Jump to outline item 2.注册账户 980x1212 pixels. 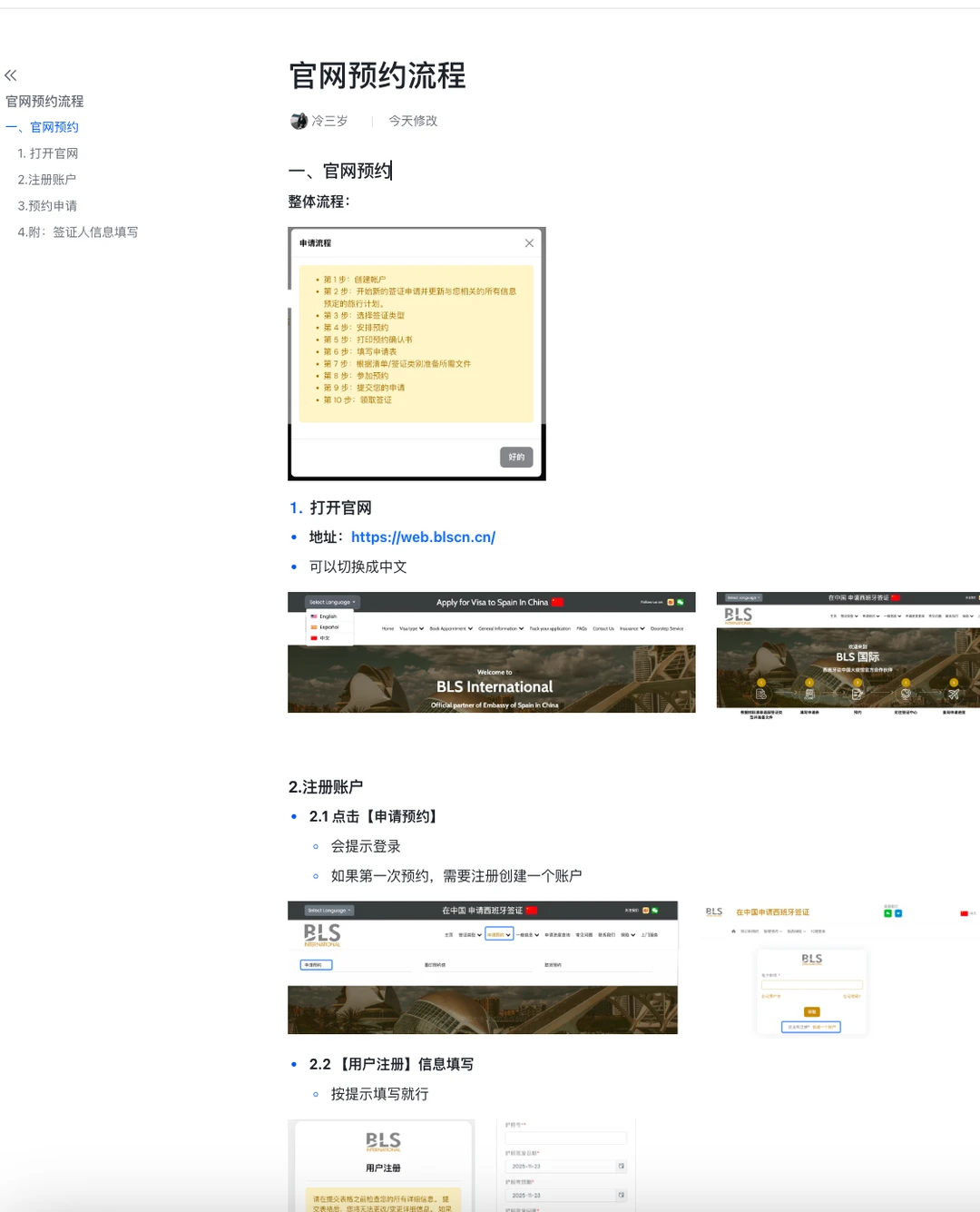point(47,180)
